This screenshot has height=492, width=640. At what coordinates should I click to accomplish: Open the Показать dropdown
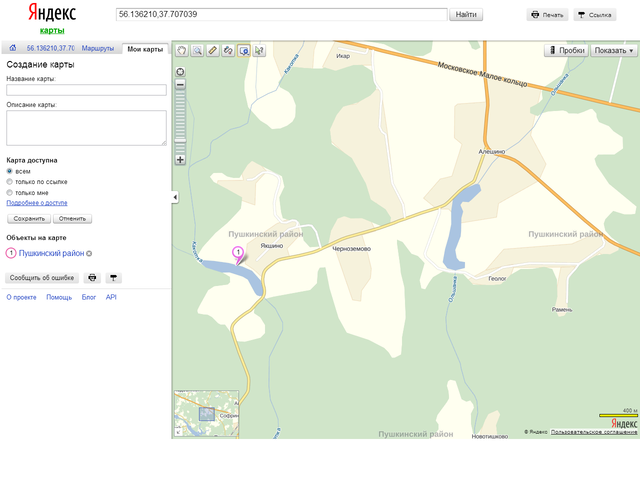click(x=613, y=51)
